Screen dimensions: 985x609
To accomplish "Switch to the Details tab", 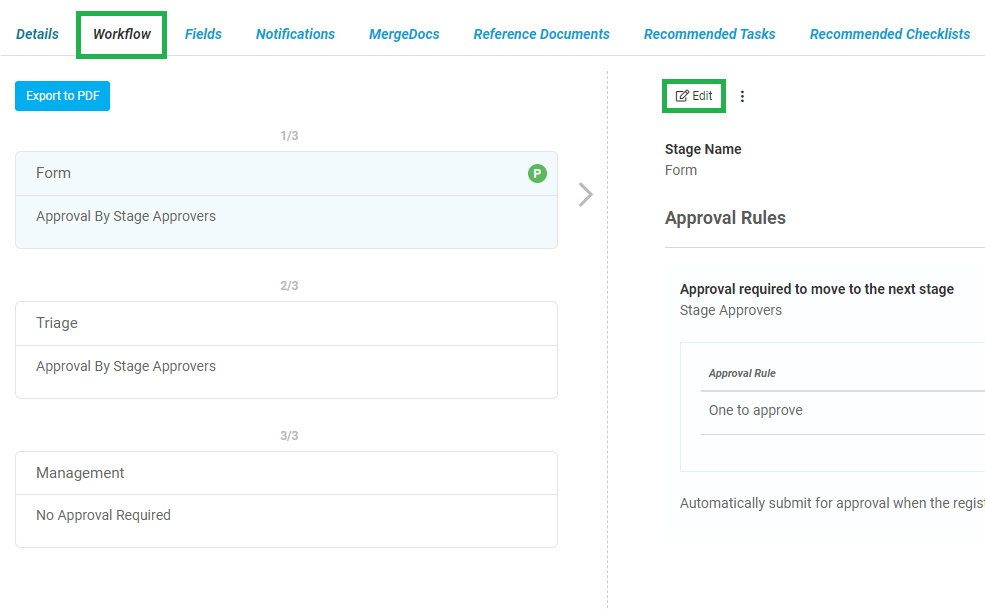I will pos(37,33).
